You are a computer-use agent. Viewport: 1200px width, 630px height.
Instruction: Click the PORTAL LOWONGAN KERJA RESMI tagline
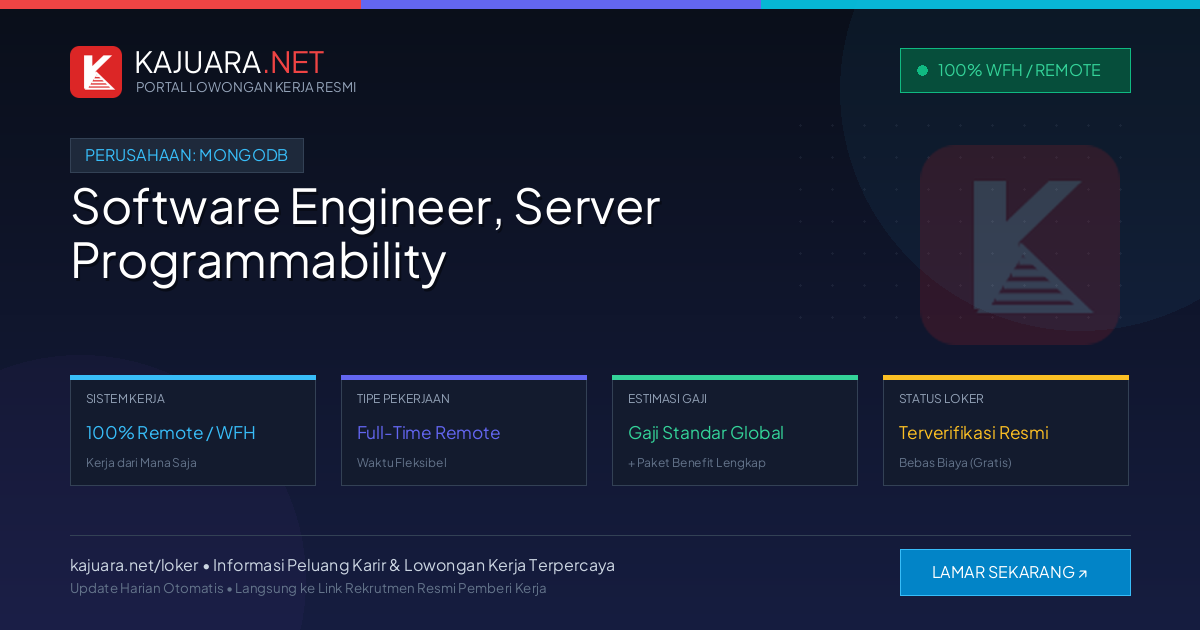pyautogui.click(x=246, y=87)
